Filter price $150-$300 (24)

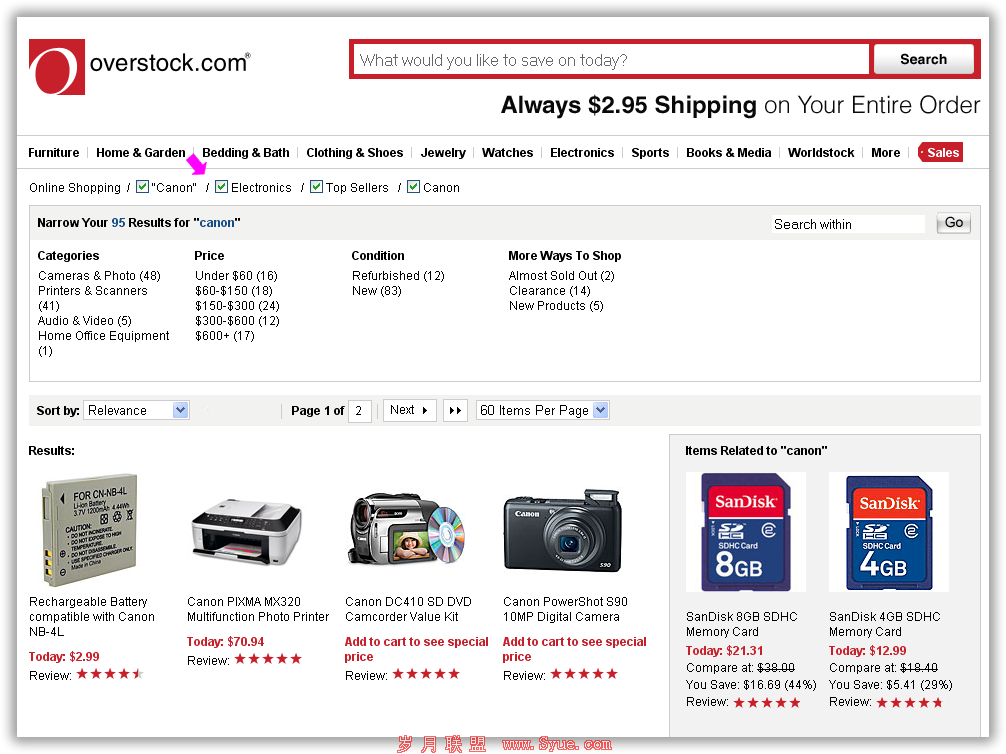click(237, 306)
